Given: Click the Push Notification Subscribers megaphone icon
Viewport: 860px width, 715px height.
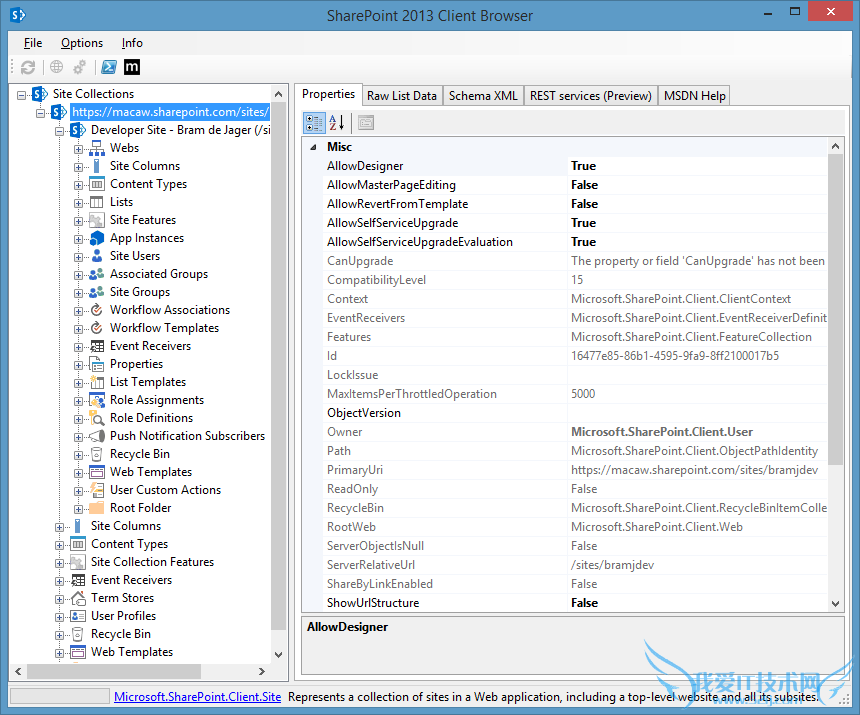Looking at the screenshot, I should click(x=97, y=436).
